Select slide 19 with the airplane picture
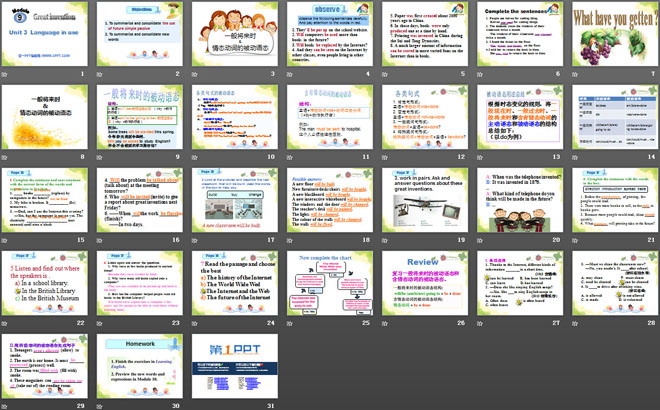 [425, 200]
